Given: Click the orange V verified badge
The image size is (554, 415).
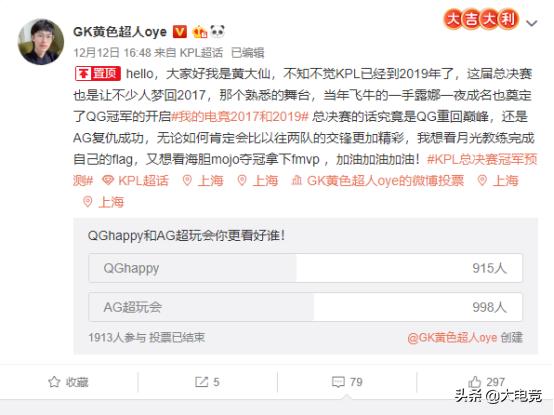Looking at the screenshot, I should coord(179,32).
